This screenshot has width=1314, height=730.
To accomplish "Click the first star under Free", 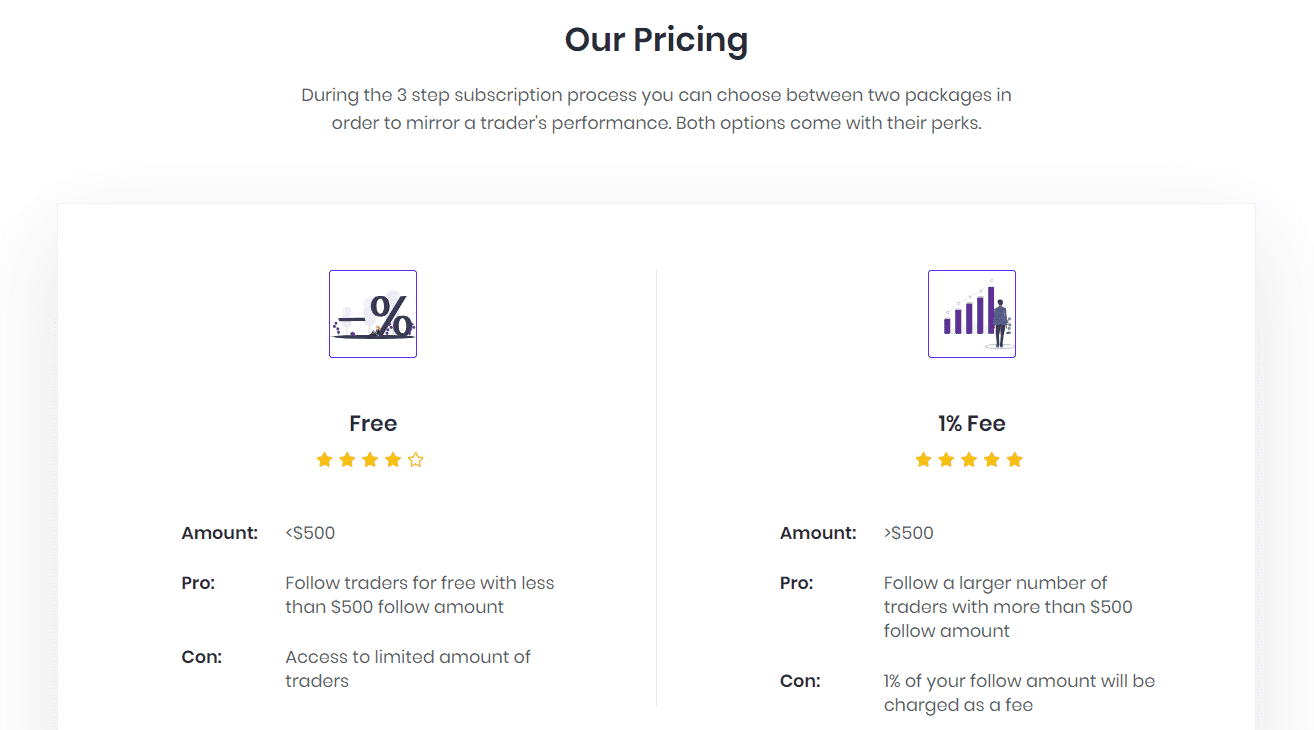I will (x=324, y=460).
